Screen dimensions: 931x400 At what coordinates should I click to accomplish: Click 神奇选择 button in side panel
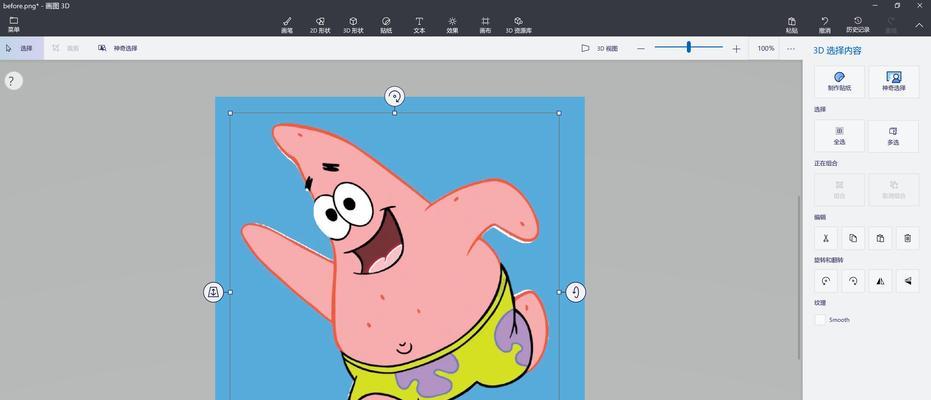tap(894, 82)
